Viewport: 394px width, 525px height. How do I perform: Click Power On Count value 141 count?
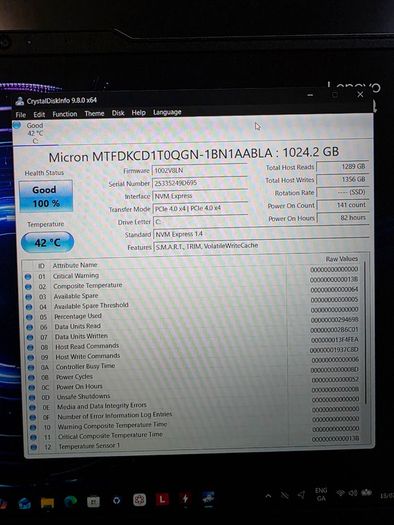click(x=343, y=205)
